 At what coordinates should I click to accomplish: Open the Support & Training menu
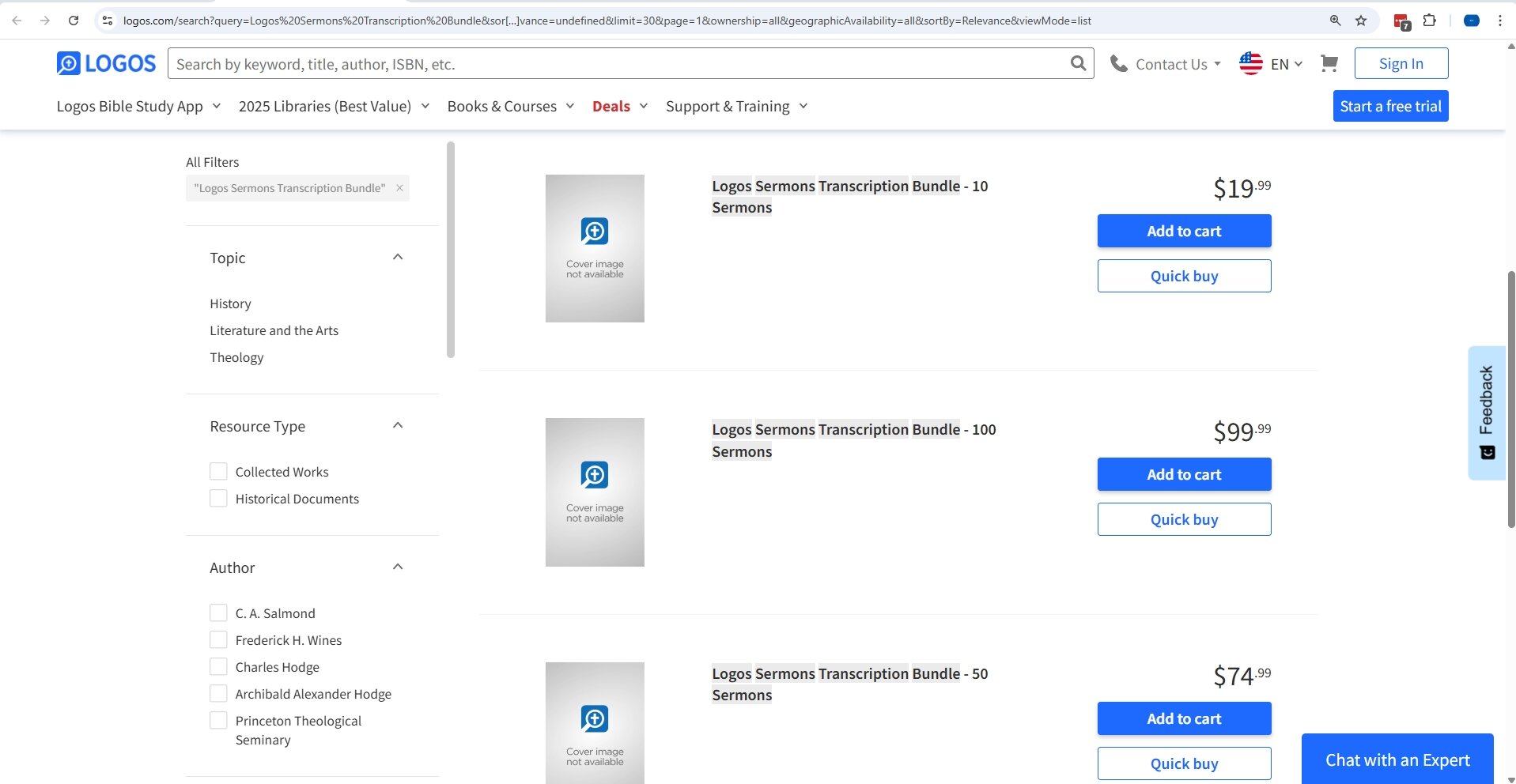click(728, 105)
